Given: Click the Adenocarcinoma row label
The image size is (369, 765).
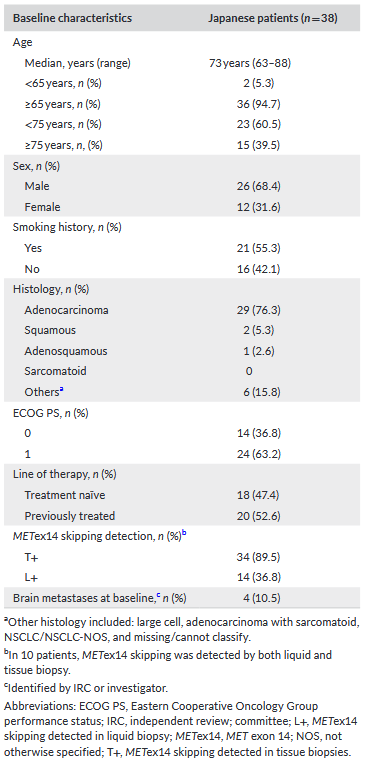Looking at the screenshot, I should 66,310.
